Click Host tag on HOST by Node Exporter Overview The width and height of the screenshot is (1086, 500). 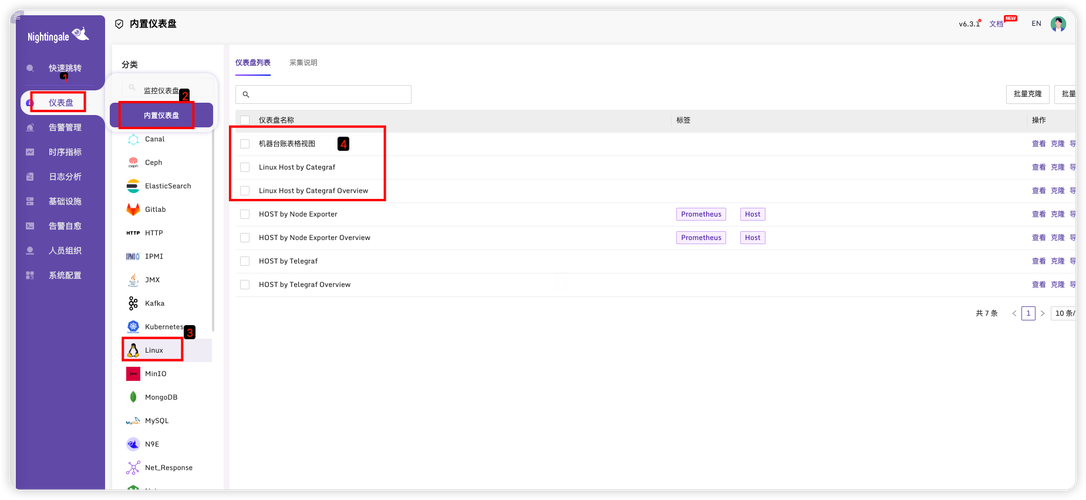pos(753,238)
